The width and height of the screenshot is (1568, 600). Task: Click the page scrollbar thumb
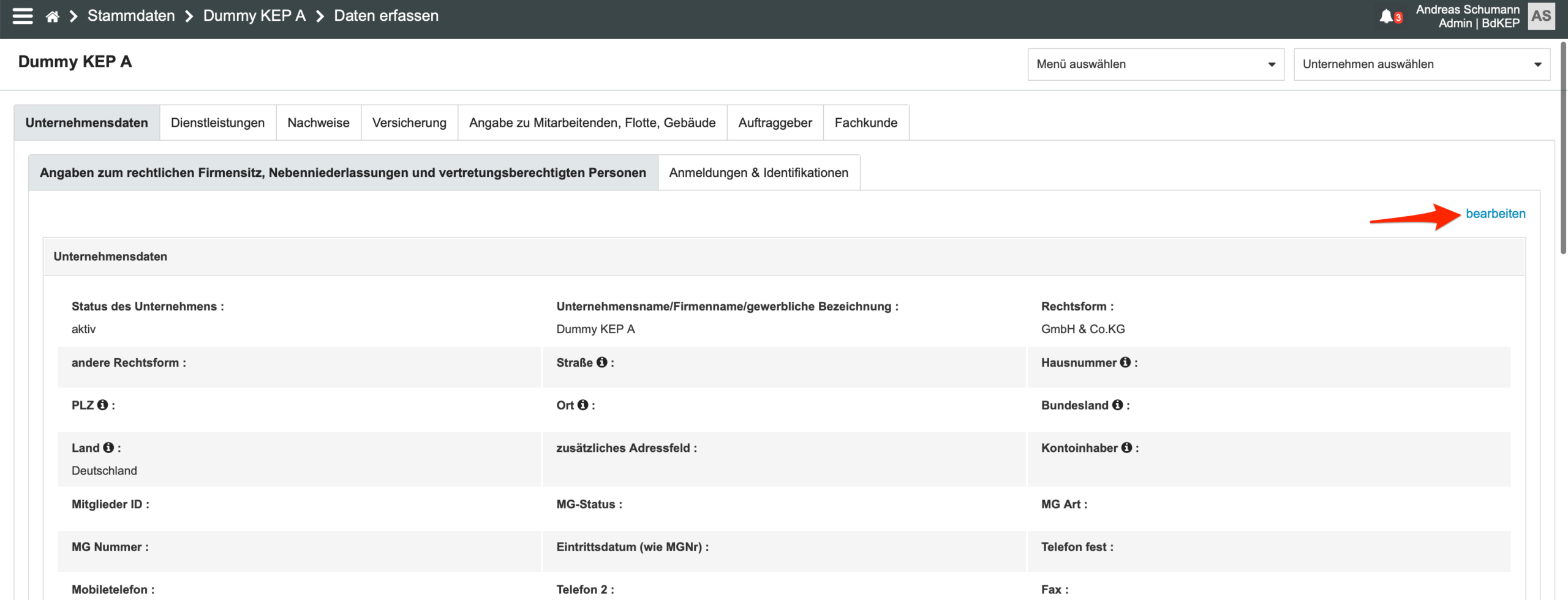point(1563,147)
